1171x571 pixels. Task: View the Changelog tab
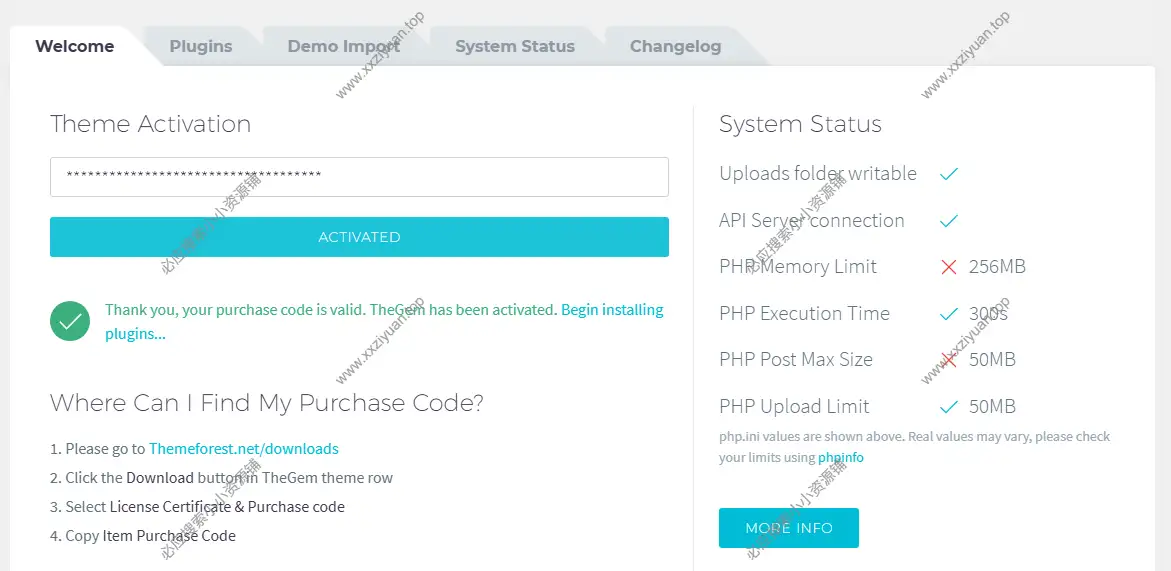click(x=675, y=46)
